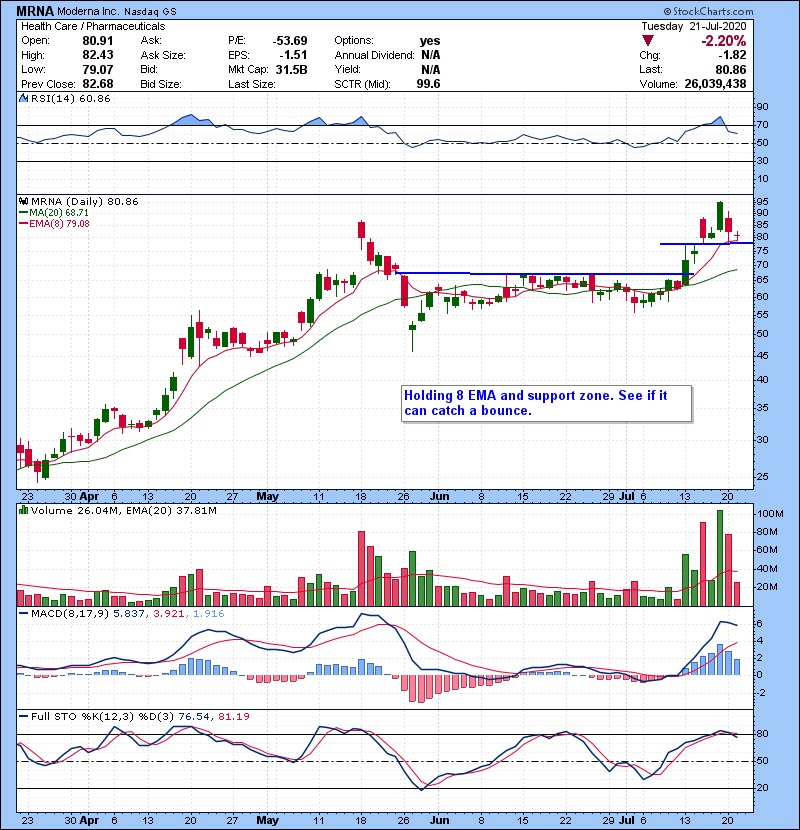
Task: Click the long blue resistance line near 67
Action: (544, 274)
